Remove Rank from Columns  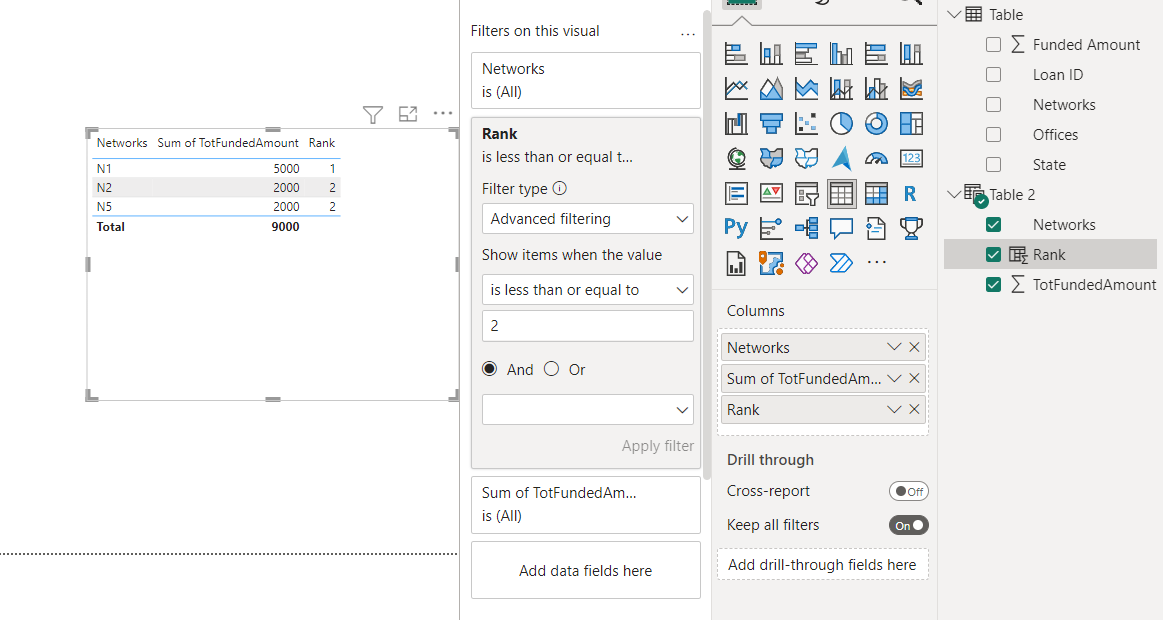pos(915,409)
